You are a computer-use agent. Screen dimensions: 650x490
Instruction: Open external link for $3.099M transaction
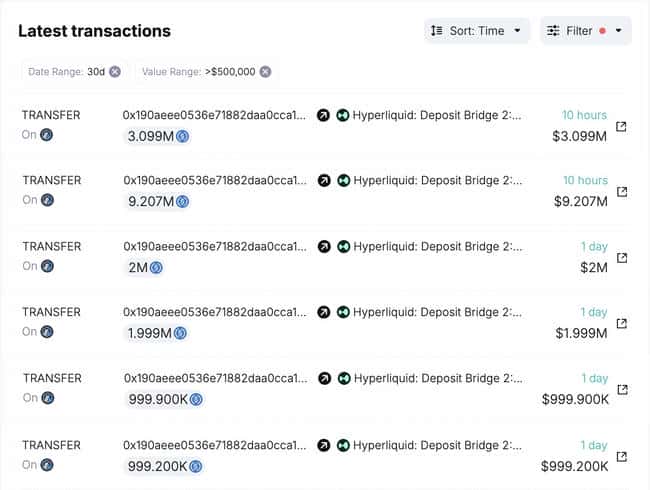[x=622, y=126]
